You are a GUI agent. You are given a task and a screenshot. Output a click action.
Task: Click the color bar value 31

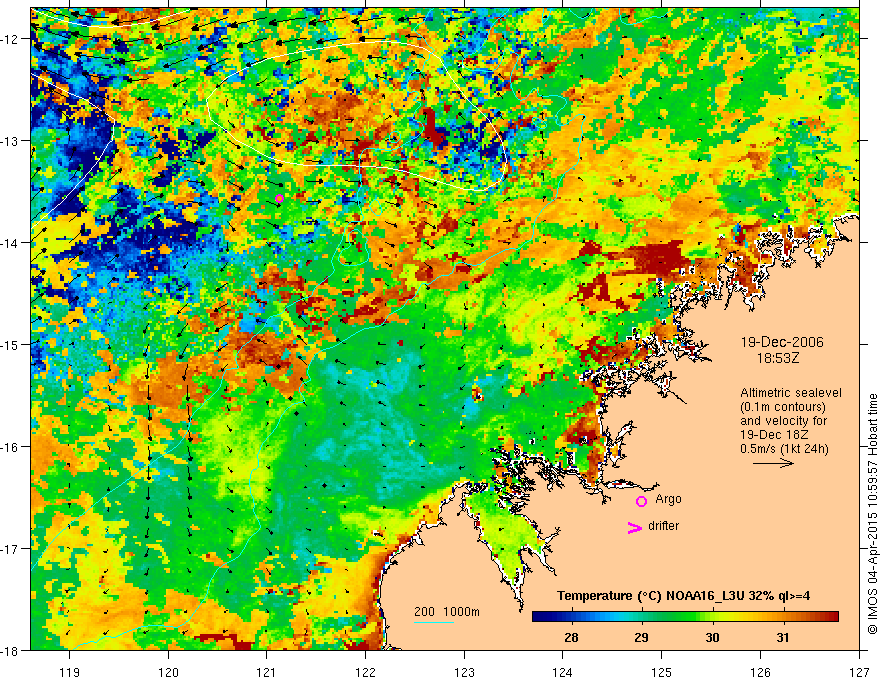(783, 638)
